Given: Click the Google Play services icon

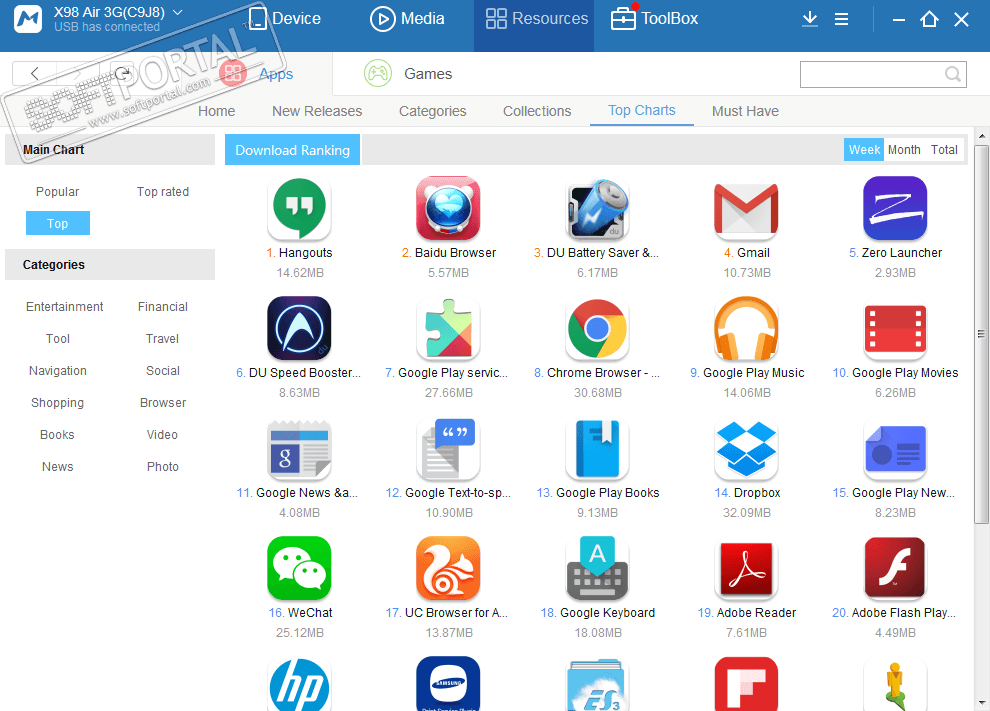Looking at the screenshot, I should pyautogui.click(x=448, y=328).
